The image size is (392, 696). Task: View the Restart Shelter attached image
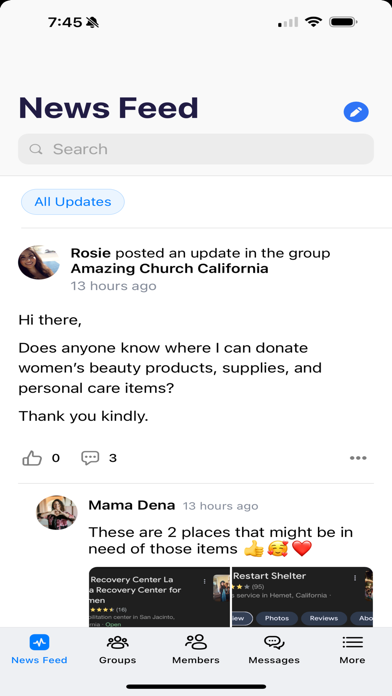point(302,597)
